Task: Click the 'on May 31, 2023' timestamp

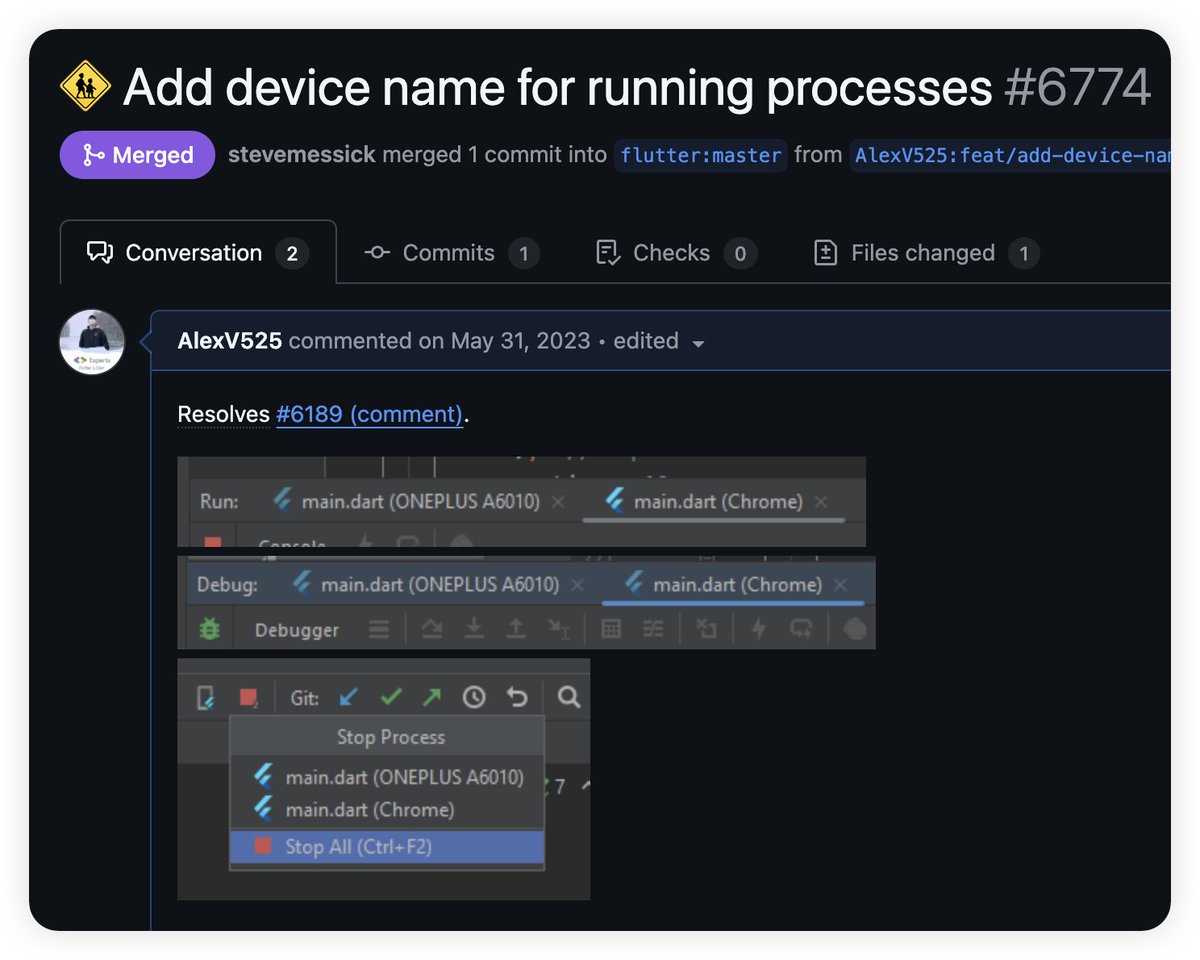Action: pyautogui.click(x=505, y=341)
